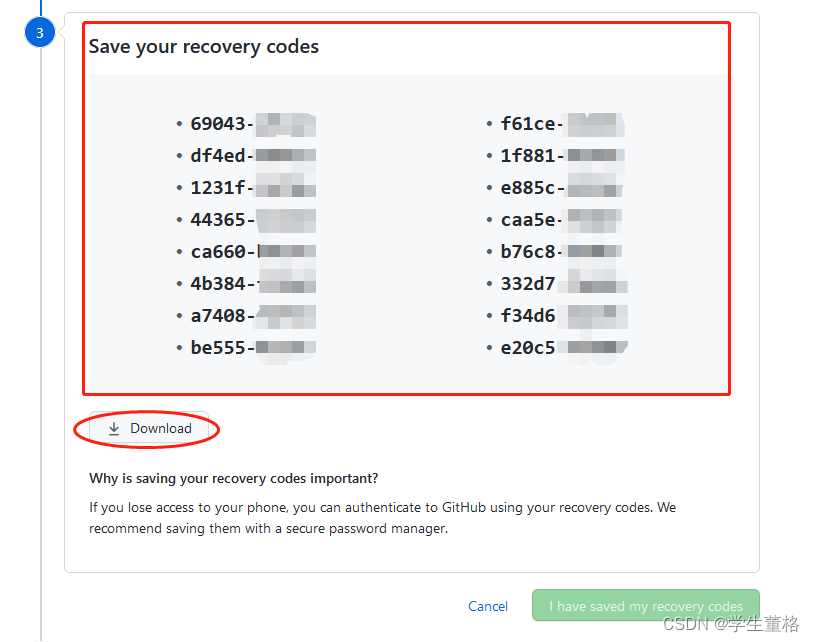The width and height of the screenshot is (815, 642).
Task: Select recovery code starting with 4b384
Action: (x=253, y=284)
